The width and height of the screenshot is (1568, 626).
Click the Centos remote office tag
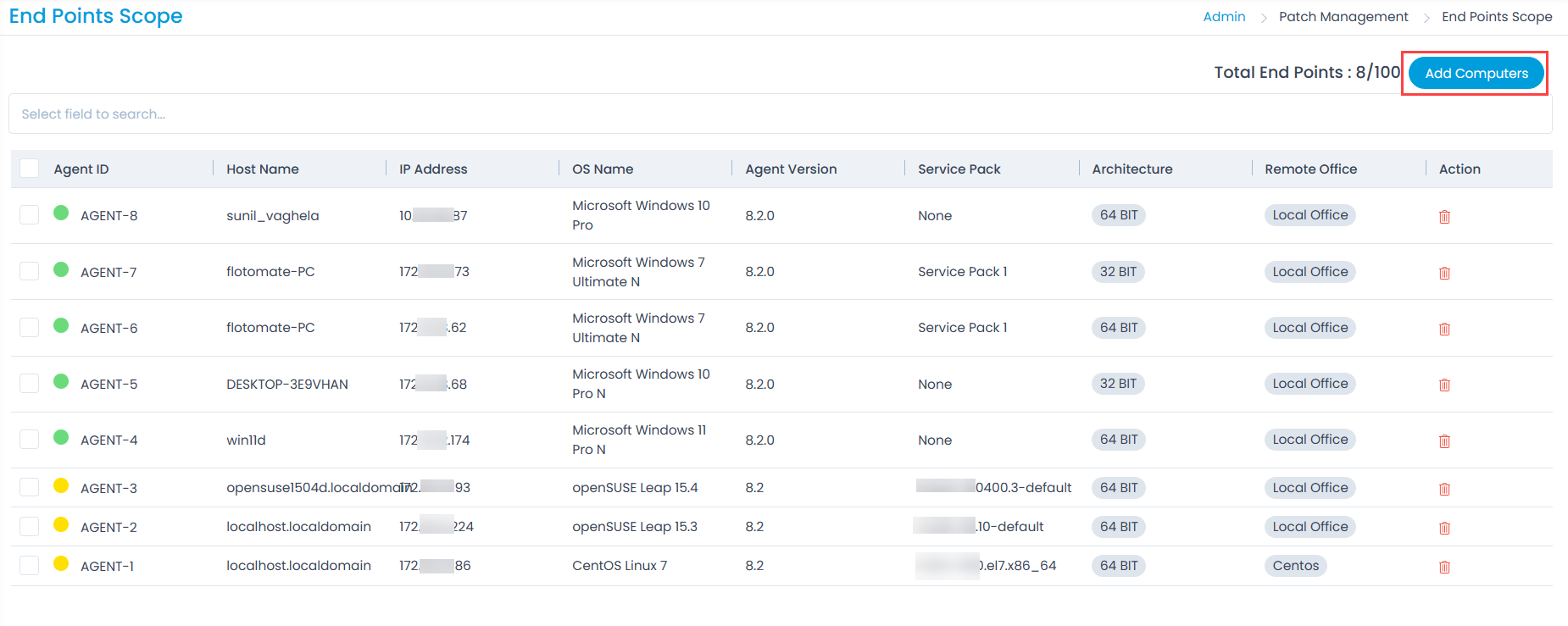1295,566
